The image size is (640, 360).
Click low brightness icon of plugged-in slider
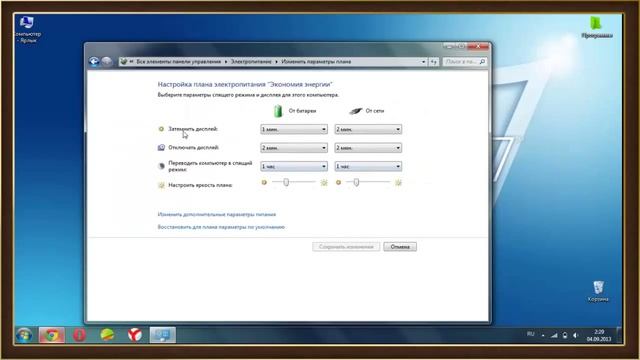click(338, 182)
